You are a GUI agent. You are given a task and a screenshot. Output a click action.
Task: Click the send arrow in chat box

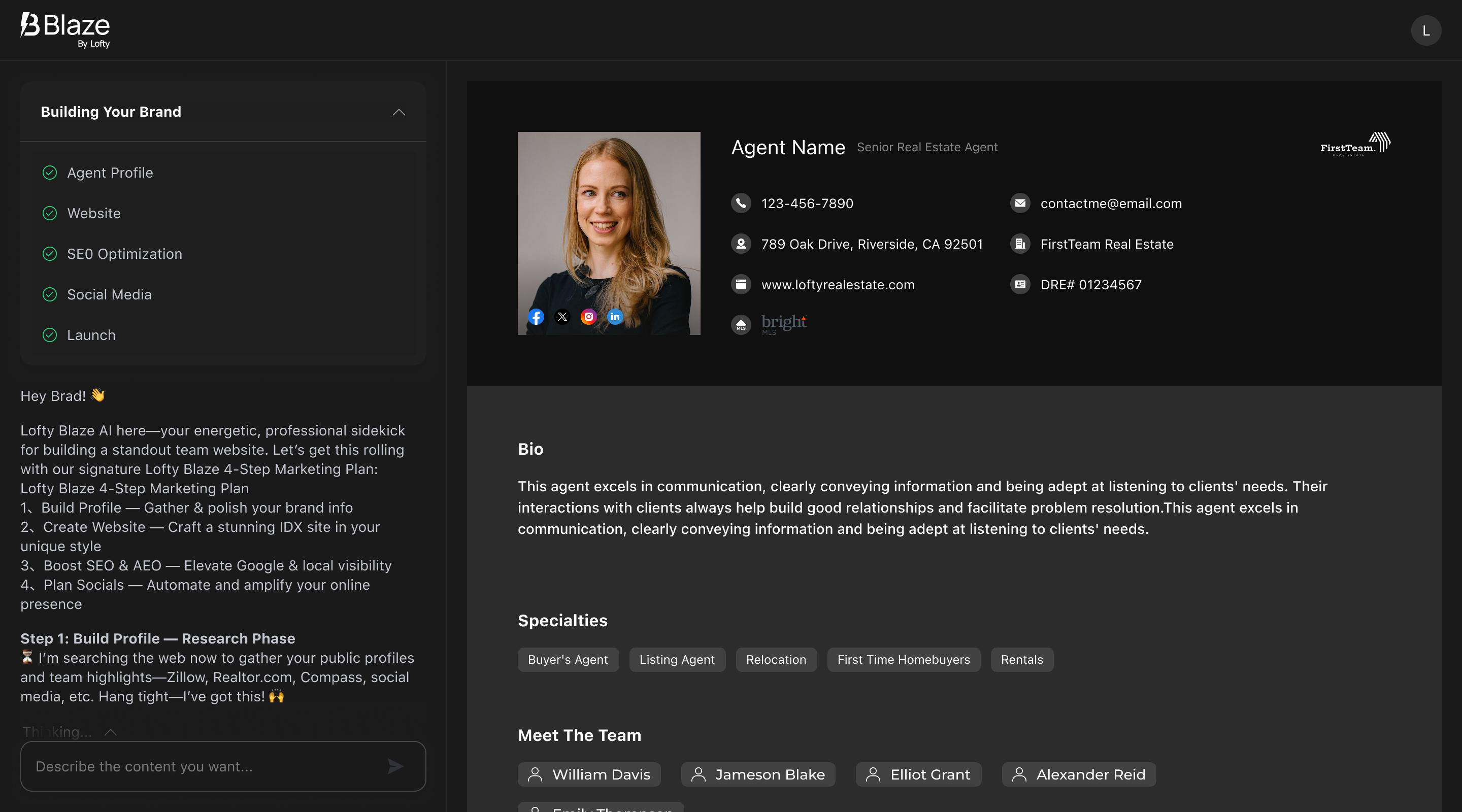[x=395, y=766]
